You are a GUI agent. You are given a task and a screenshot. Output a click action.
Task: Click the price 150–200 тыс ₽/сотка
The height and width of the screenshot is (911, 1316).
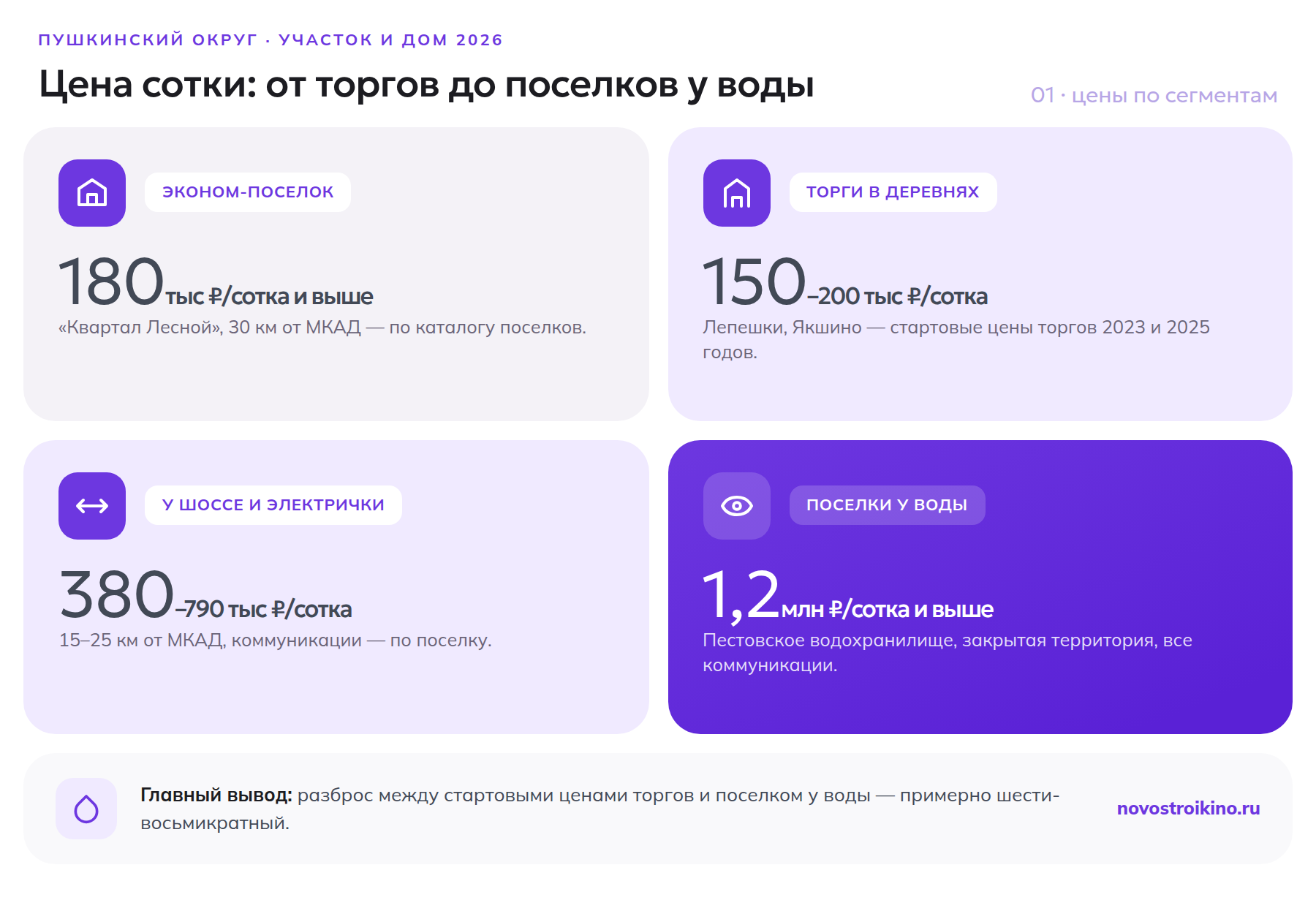click(845, 282)
